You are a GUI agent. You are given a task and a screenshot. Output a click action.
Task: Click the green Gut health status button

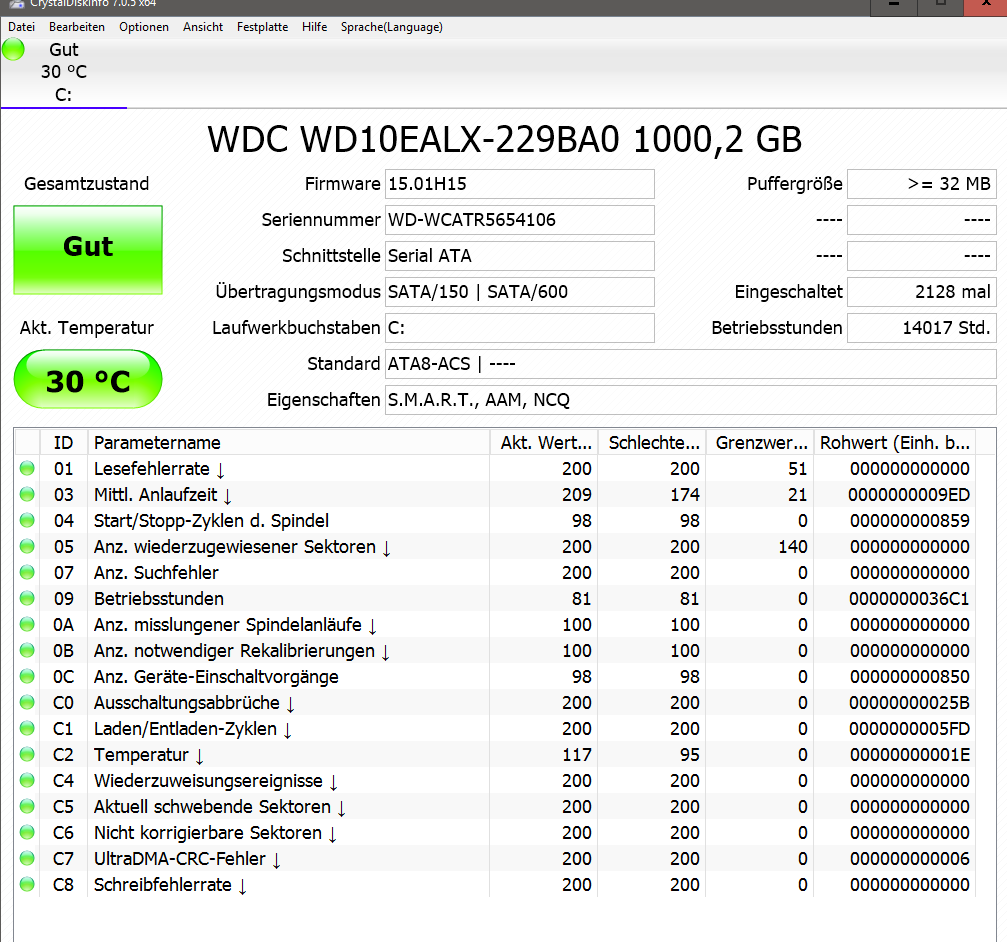tap(88, 250)
